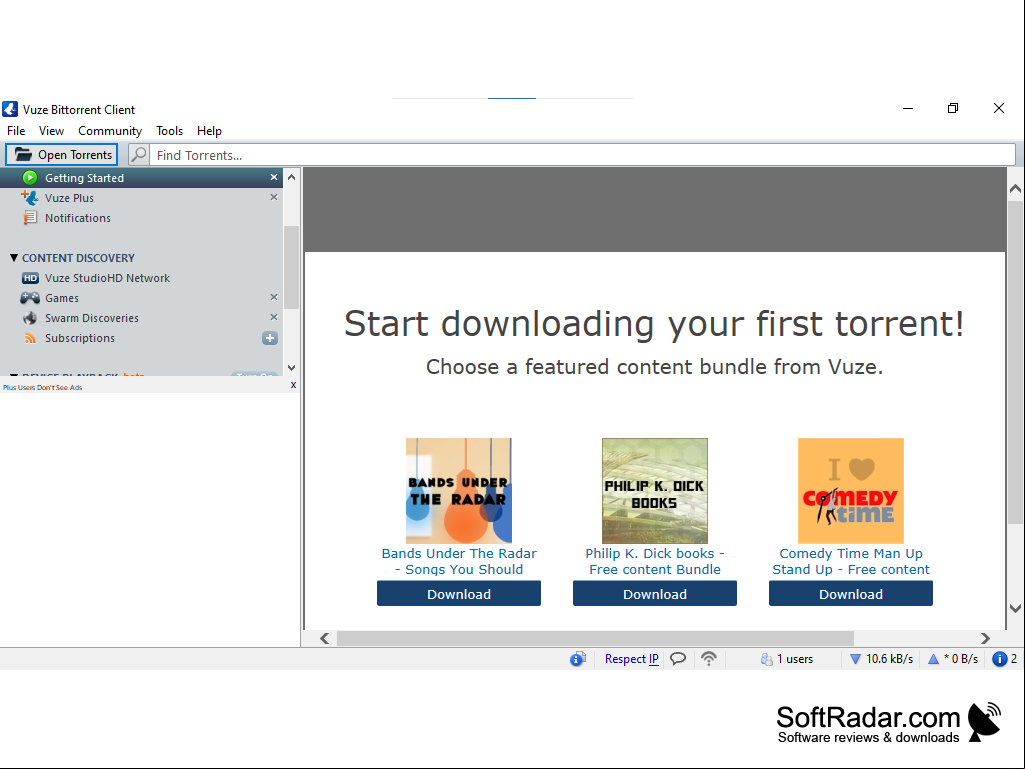The height and width of the screenshot is (769, 1025).
Task: Open the chat bubble status icon
Action: point(678,658)
